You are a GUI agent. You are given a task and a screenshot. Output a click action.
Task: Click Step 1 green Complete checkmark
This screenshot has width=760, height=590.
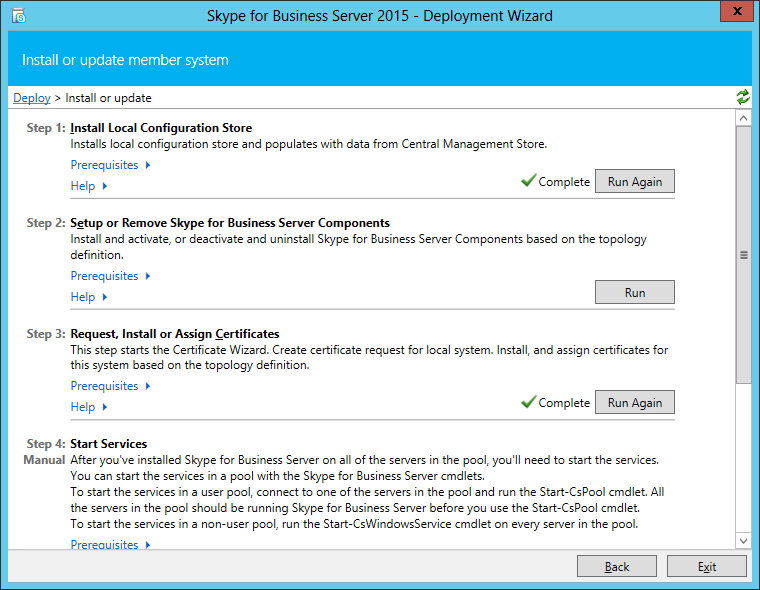[528, 180]
